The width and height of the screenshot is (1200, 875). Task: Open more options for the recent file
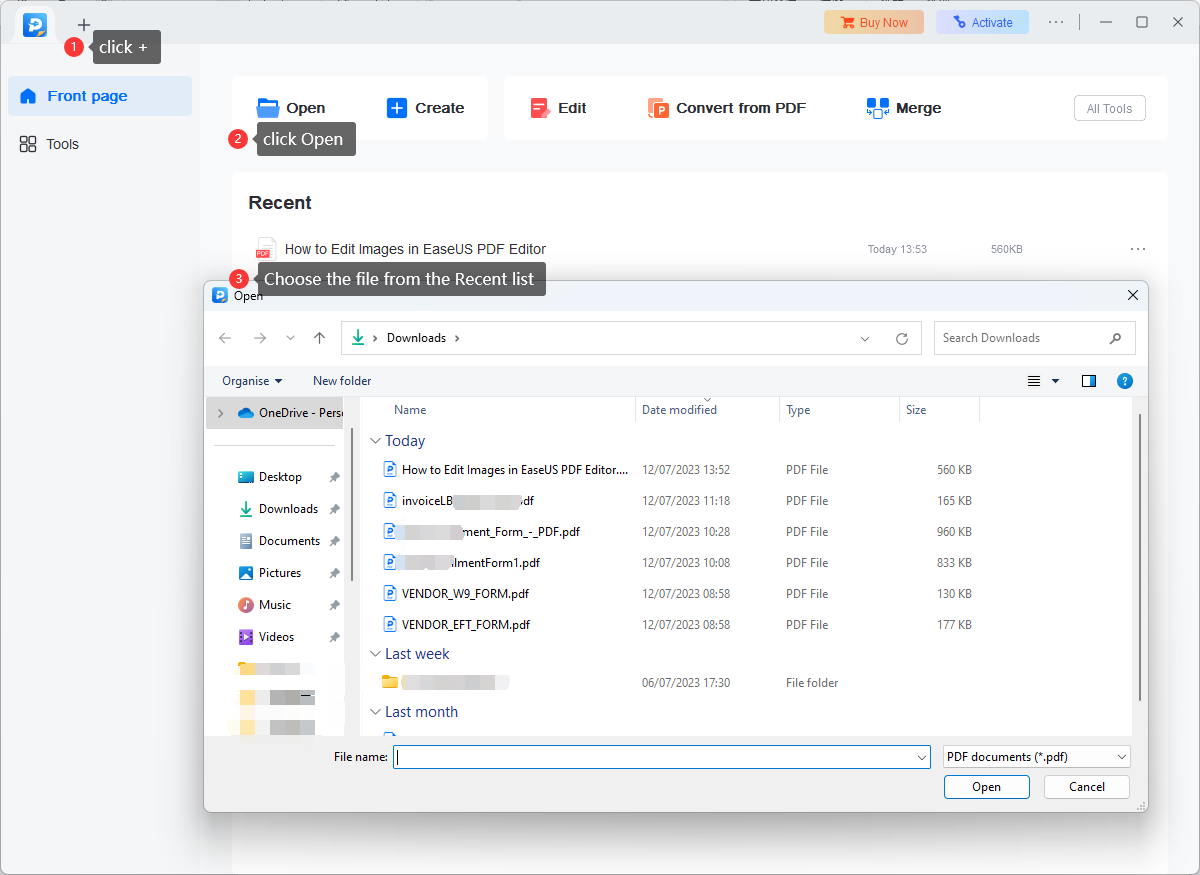1137,249
